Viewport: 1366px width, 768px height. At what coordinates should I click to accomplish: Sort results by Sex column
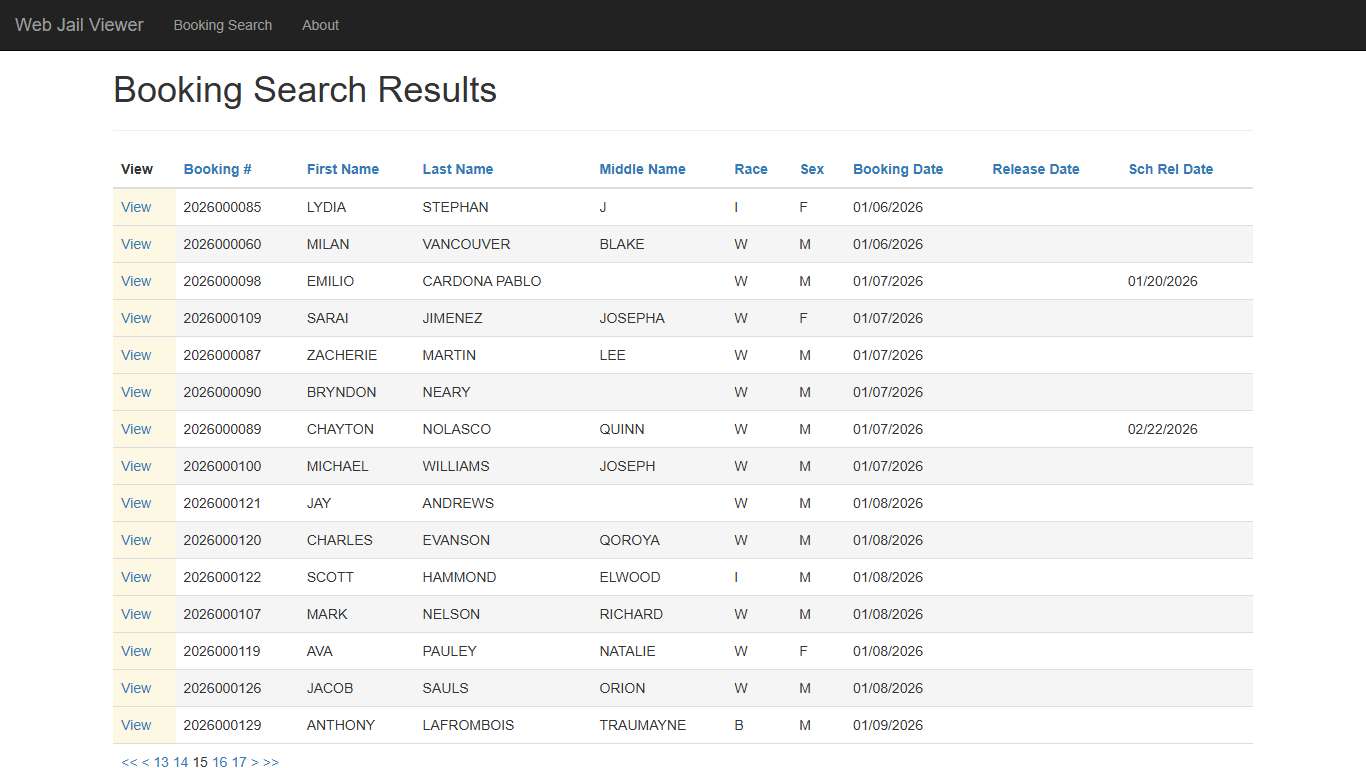(x=812, y=169)
